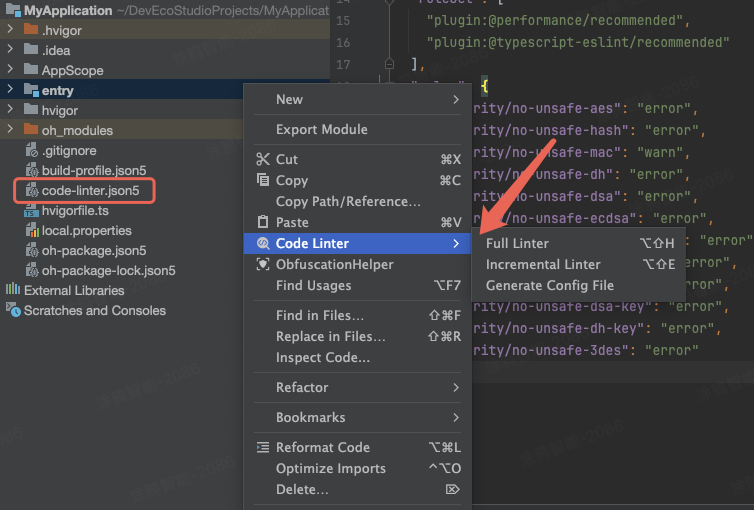Choose Find Usages menu entry

point(357,286)
